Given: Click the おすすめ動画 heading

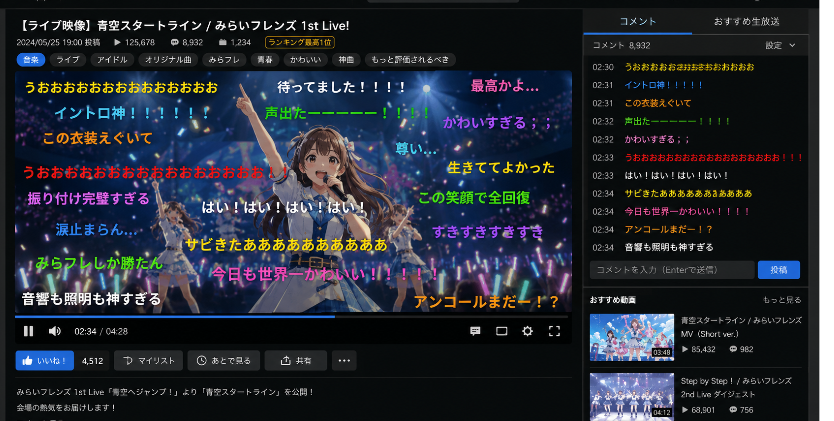Looking at the screenshot, I should click(x=613, y=300).
